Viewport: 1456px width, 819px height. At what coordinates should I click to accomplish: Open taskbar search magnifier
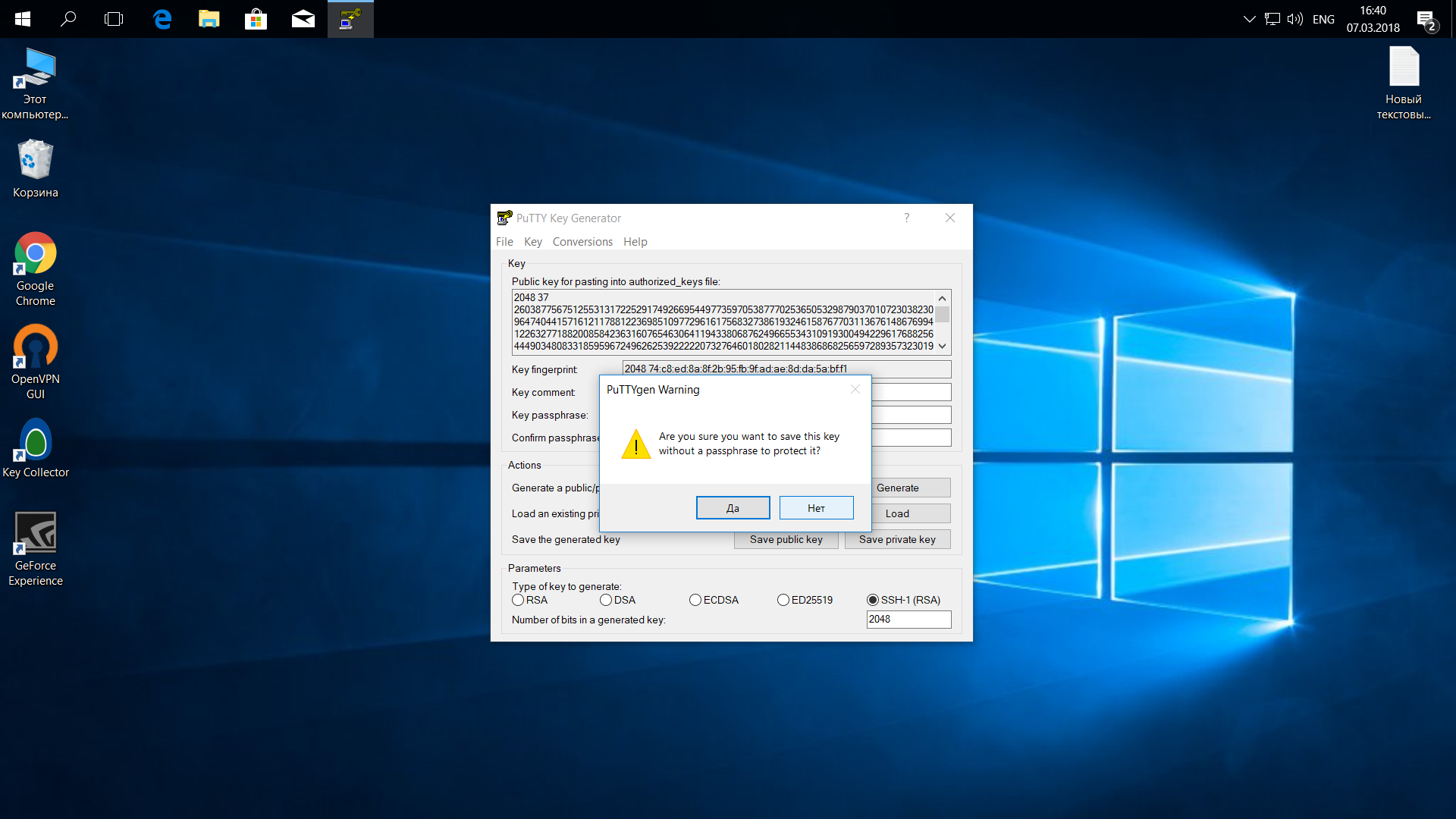coord(68,19)
